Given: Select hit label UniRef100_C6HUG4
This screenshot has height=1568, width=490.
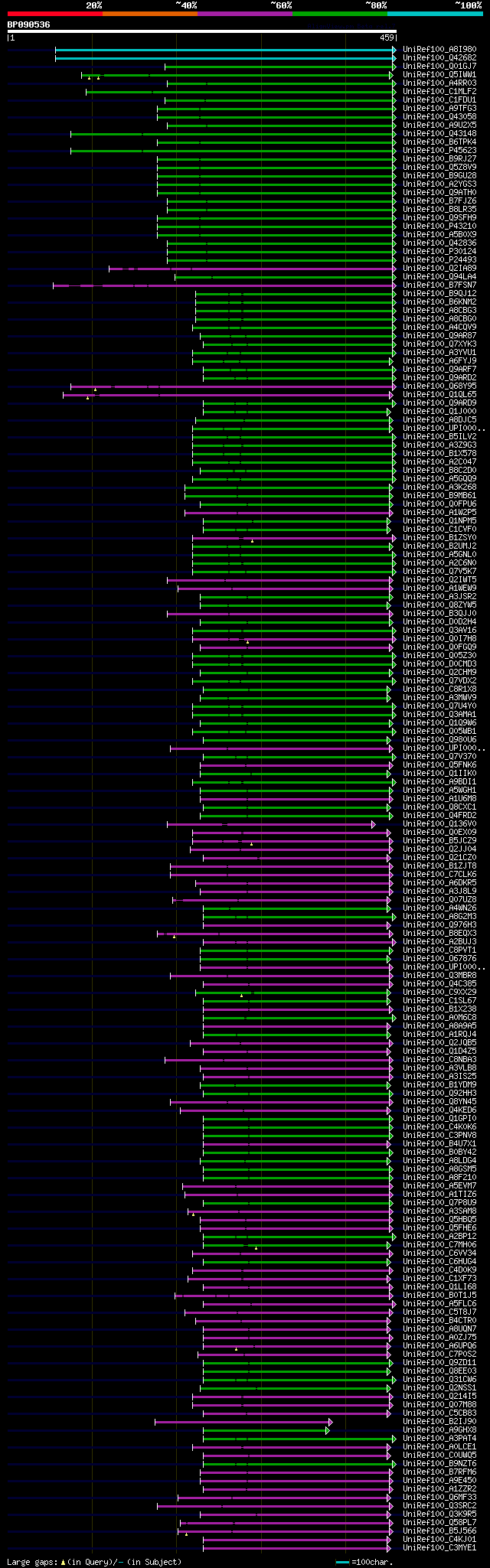Looking at the screenshot, I should pyautogui.click(x=439, y=1261).
